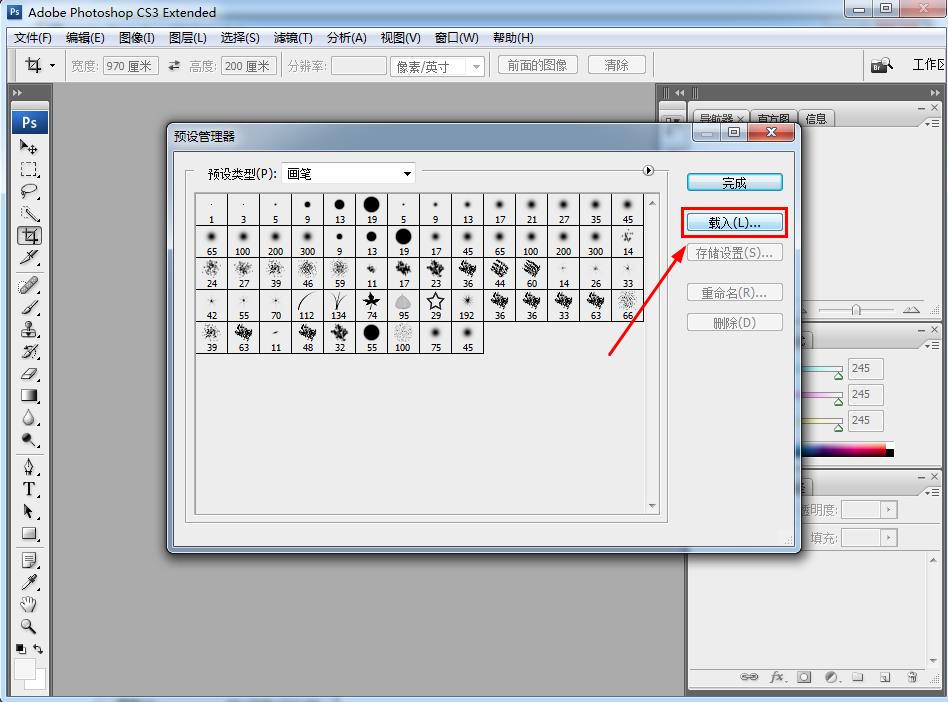
Task: Open the 预设类型 dropdown showing 画笔
Action: coord(349,174)
